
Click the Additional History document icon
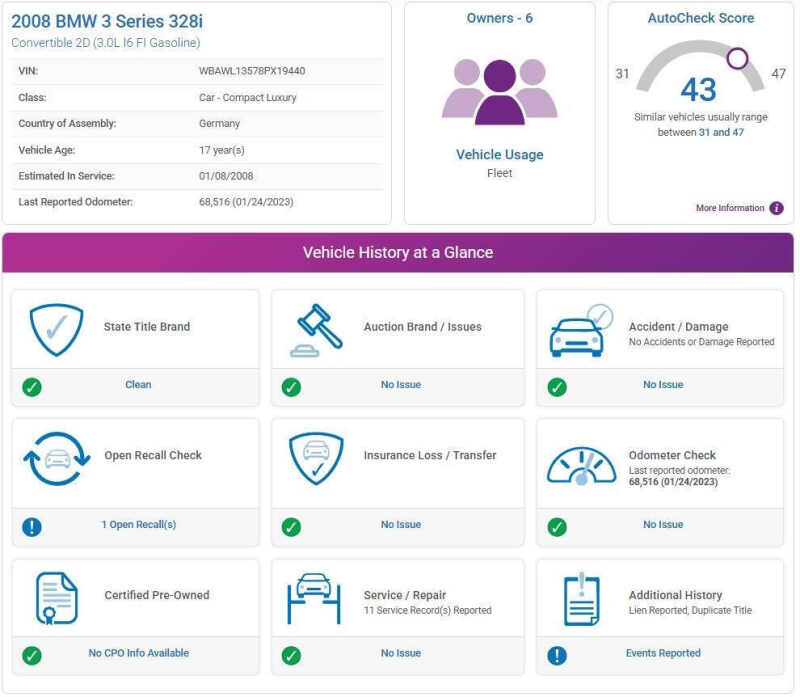point(581,600)
